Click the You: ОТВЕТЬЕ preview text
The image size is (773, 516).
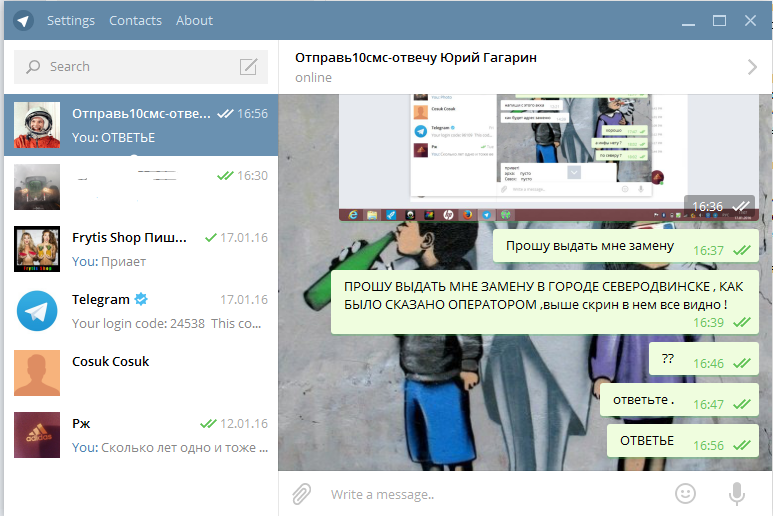113,138
